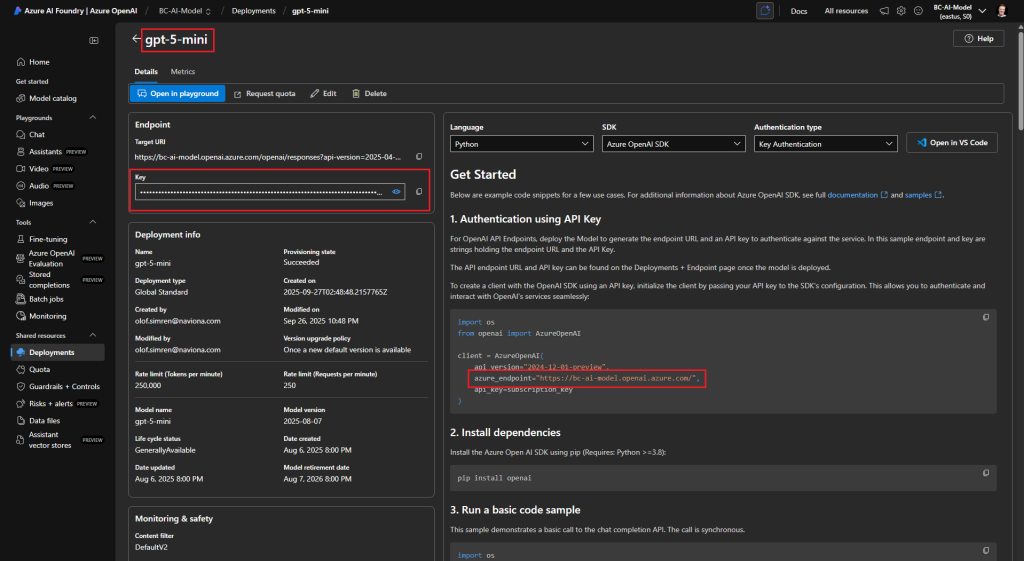This screenshot has height=561, width=1024.
Task: Reveal the API key with eye icon
Action: point(396,191)
